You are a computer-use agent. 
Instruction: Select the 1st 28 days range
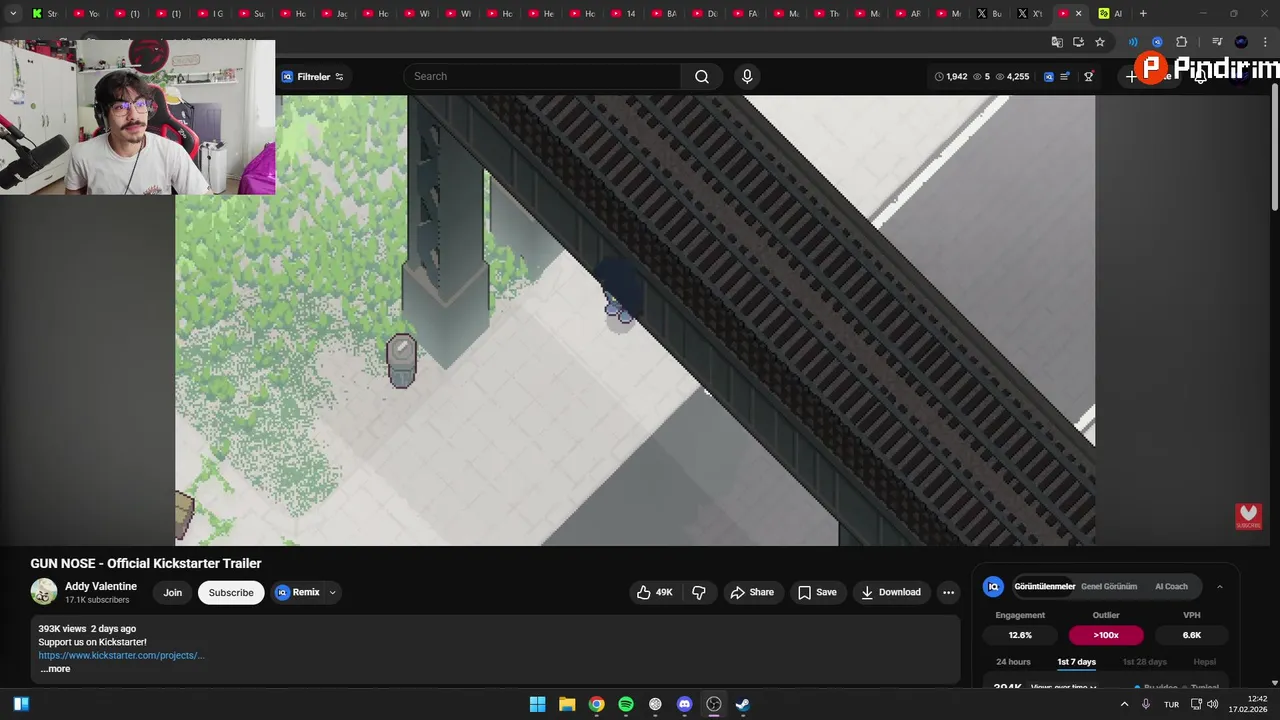[1144, 662]
